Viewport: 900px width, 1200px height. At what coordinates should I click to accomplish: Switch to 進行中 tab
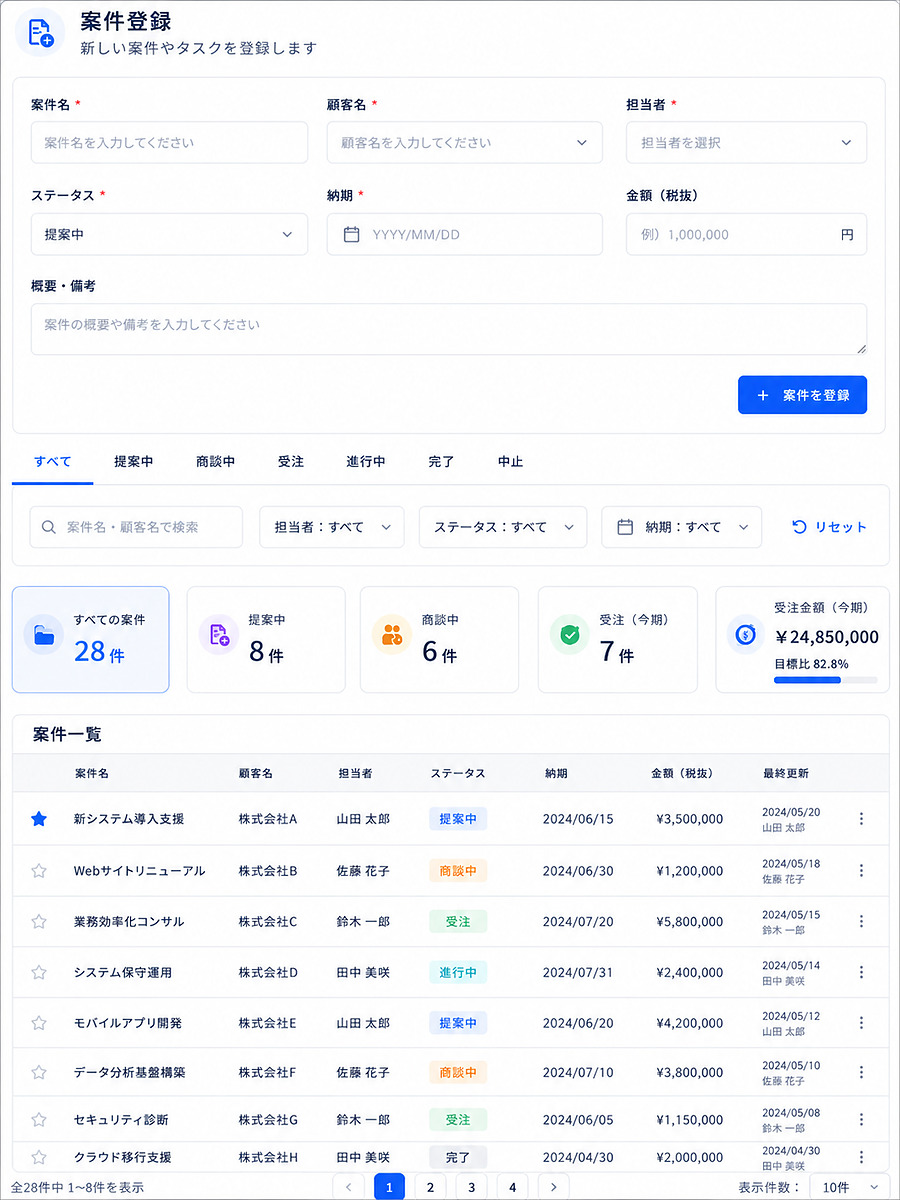point(366,462)
